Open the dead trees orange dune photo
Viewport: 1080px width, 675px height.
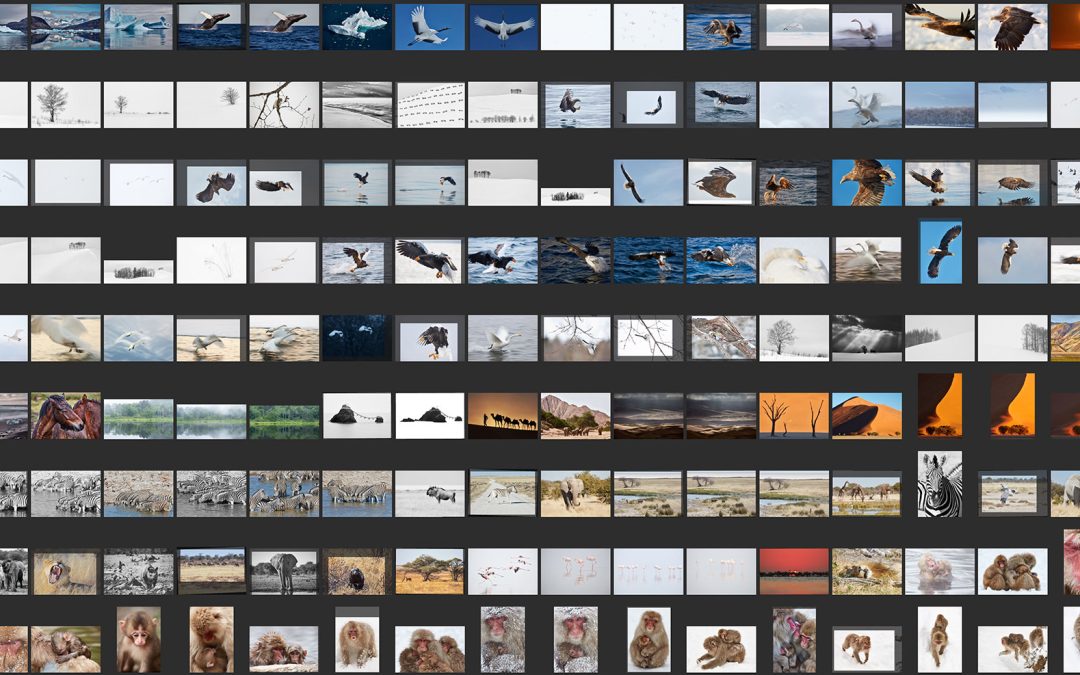[793, 415]
